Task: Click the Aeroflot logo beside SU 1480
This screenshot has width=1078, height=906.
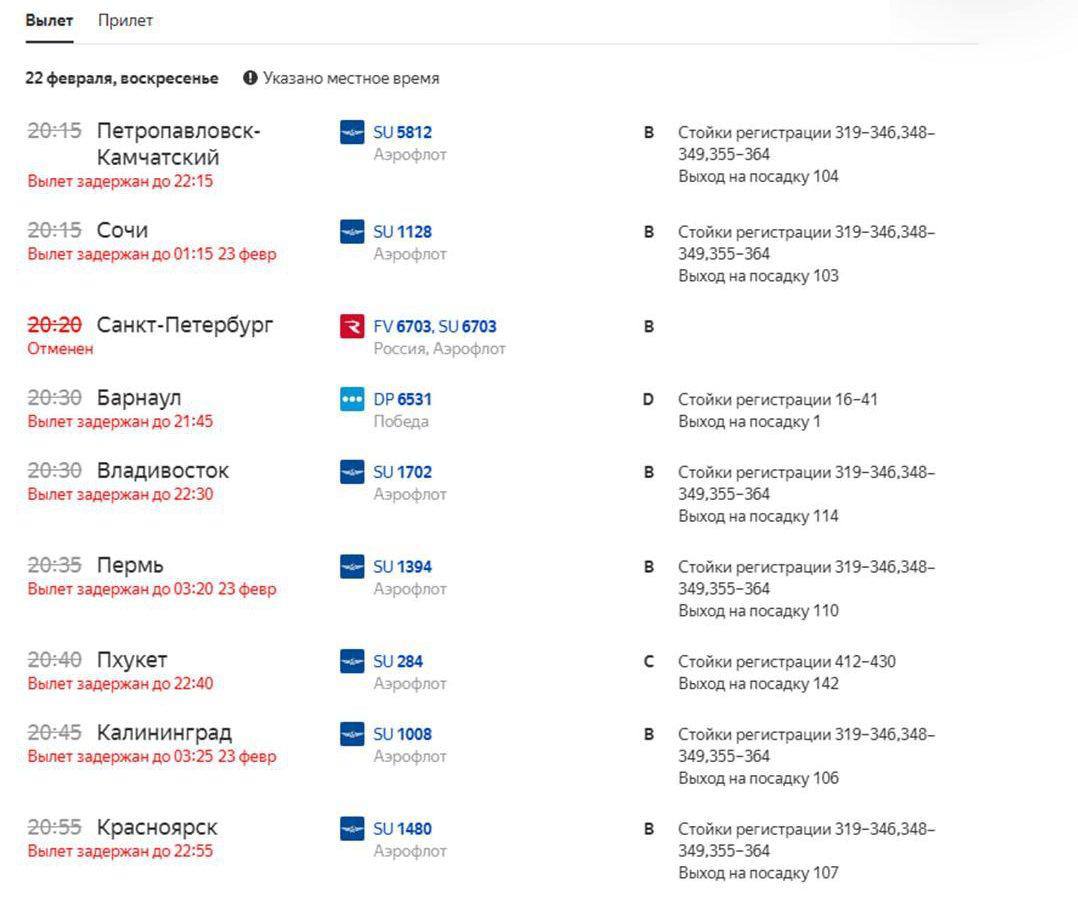Action: (x=352, y=829)
